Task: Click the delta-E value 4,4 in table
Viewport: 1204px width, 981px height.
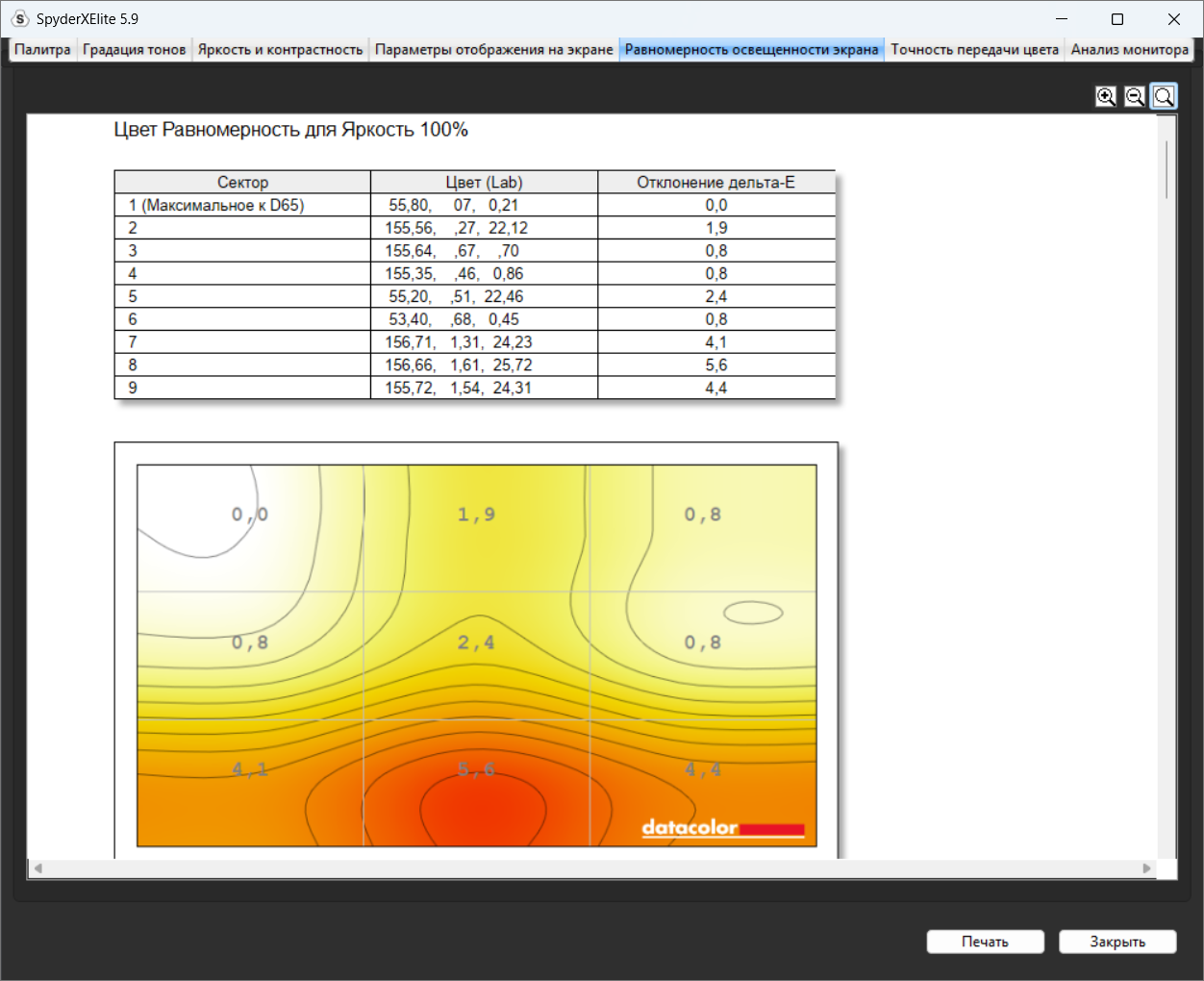Action: tap(716, 388)
